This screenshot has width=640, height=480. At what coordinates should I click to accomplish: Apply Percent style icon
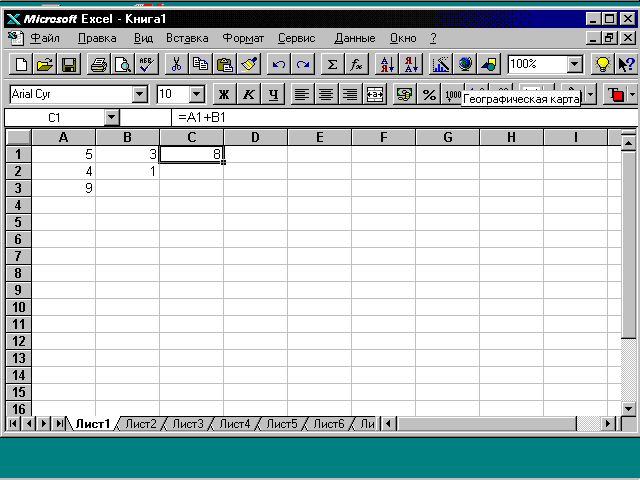[429, 95]
